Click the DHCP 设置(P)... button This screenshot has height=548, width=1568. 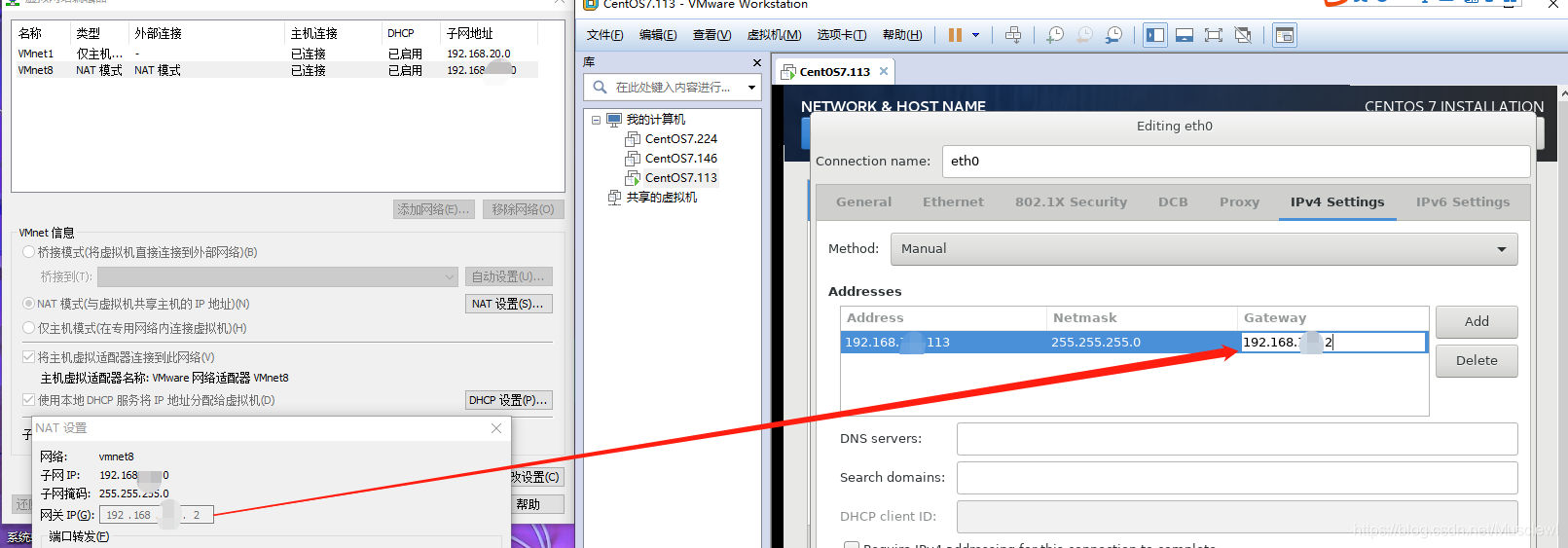click(x=509, y=400)
